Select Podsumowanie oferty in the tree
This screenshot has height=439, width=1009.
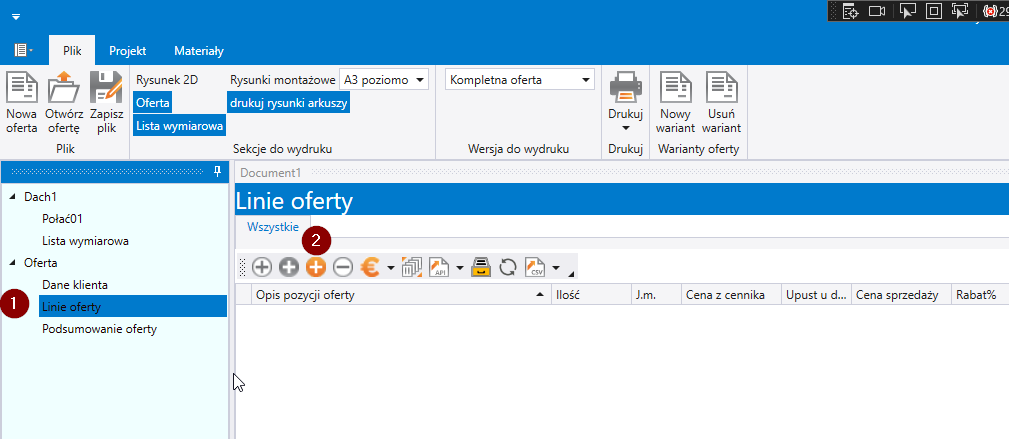(99, 329)
